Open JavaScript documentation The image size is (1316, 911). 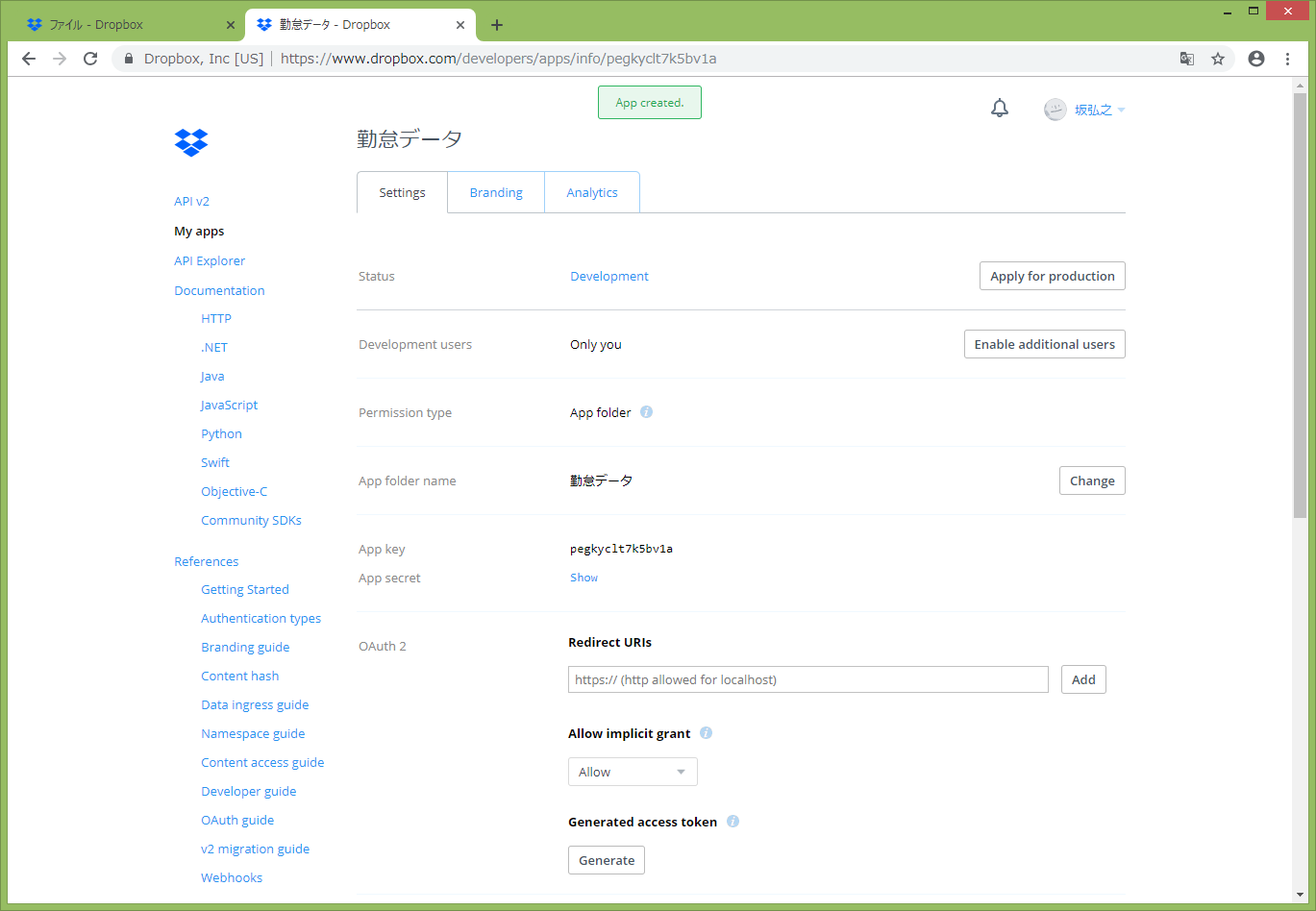pyautogui.click(x=229, y=405)
